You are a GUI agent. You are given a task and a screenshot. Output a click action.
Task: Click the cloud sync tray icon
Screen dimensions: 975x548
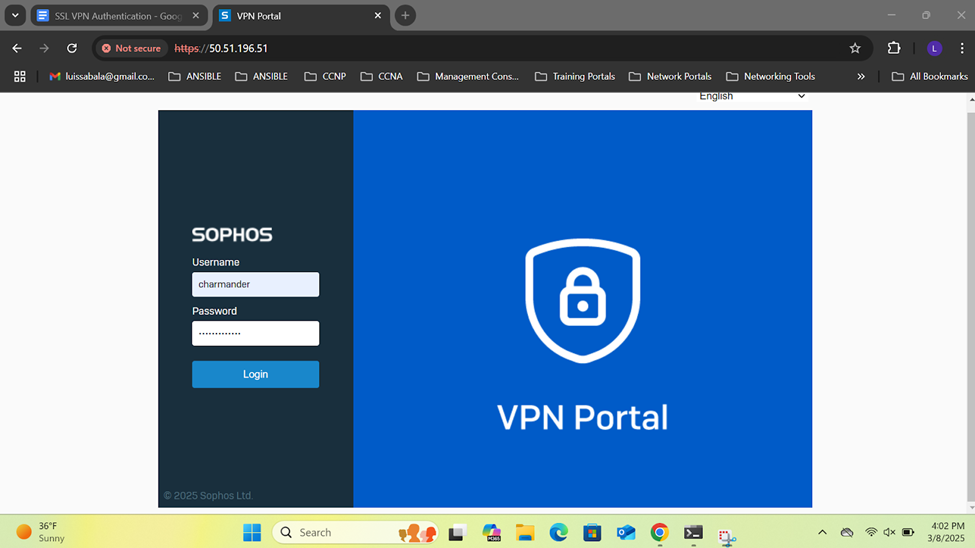[847, 532]
